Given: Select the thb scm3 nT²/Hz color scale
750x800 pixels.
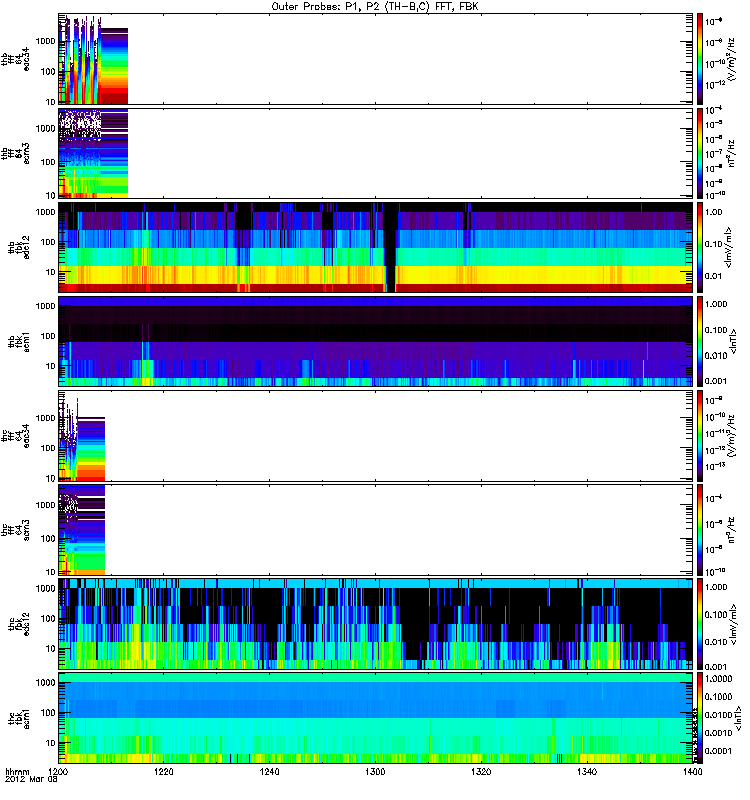Looking at the screenshot, I should click(700, 154).
